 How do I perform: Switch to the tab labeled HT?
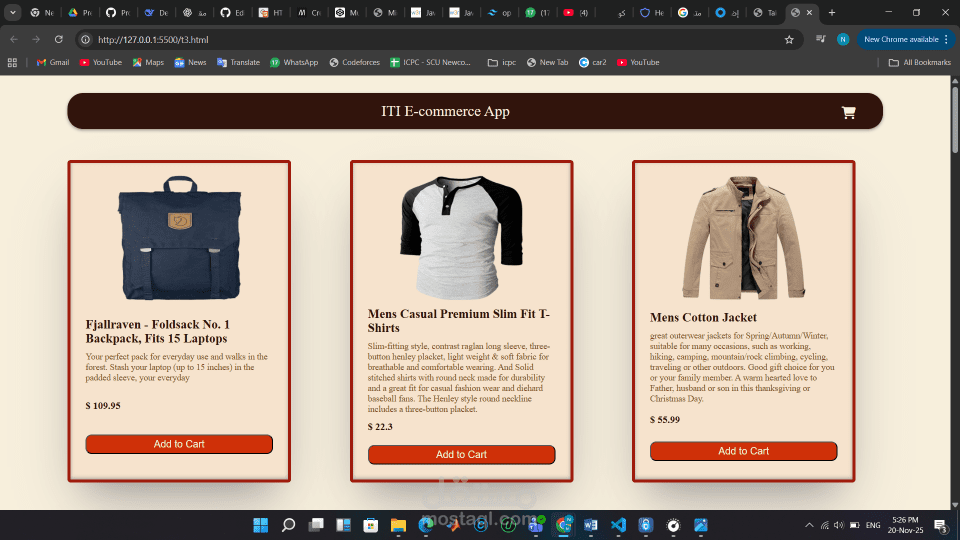(x=270, y=12)
